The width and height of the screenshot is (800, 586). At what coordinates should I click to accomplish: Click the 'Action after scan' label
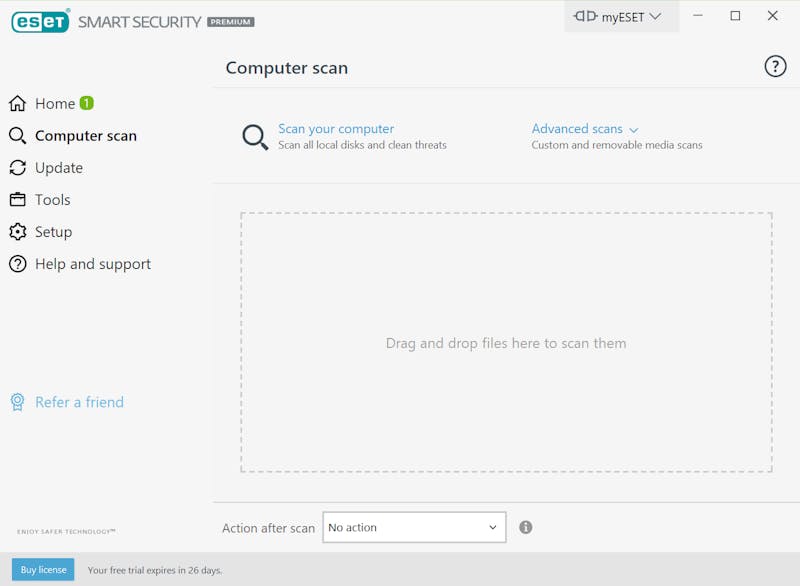[x=268, y=528]
